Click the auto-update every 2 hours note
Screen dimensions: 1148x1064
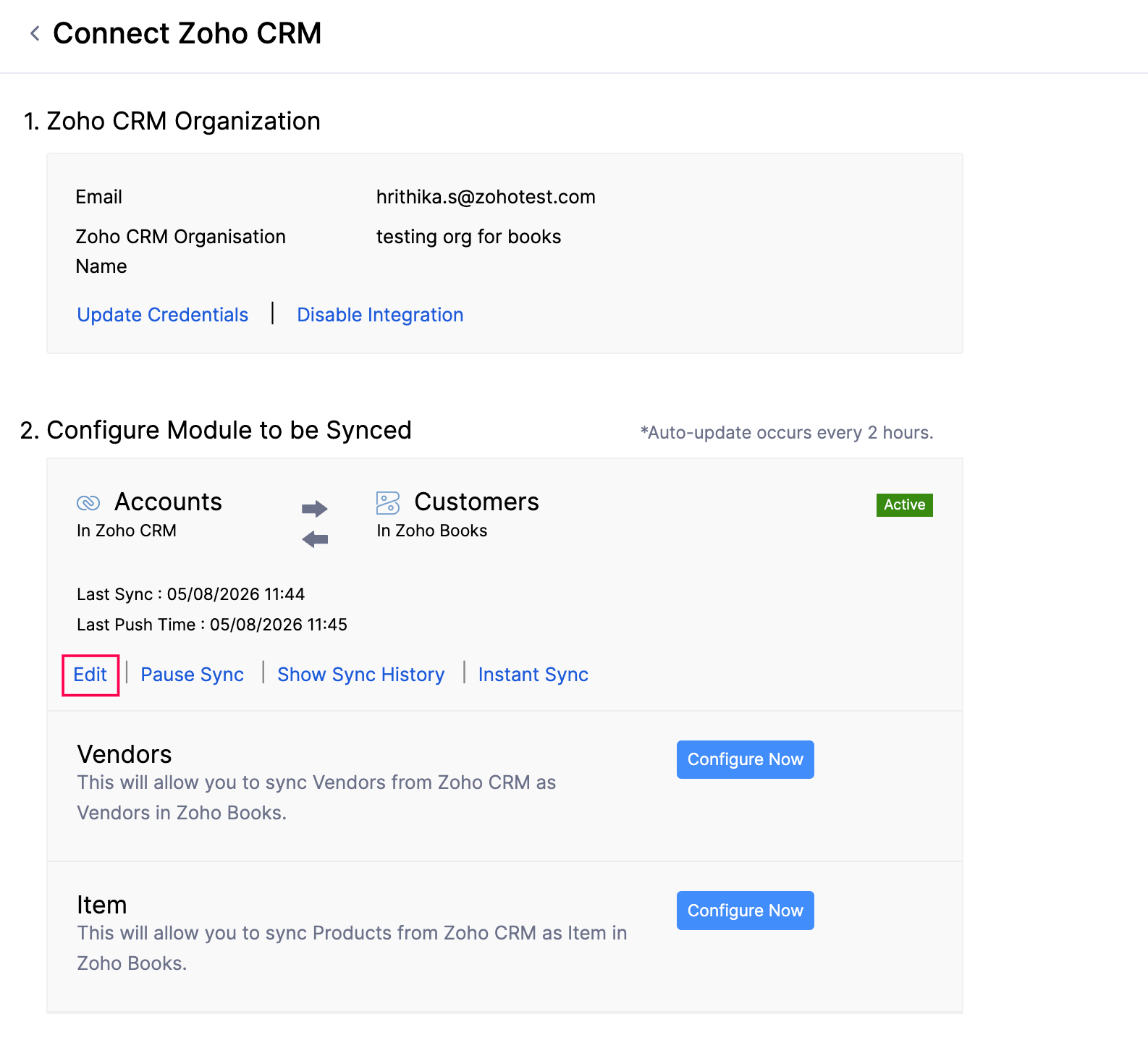coord(787,433)
